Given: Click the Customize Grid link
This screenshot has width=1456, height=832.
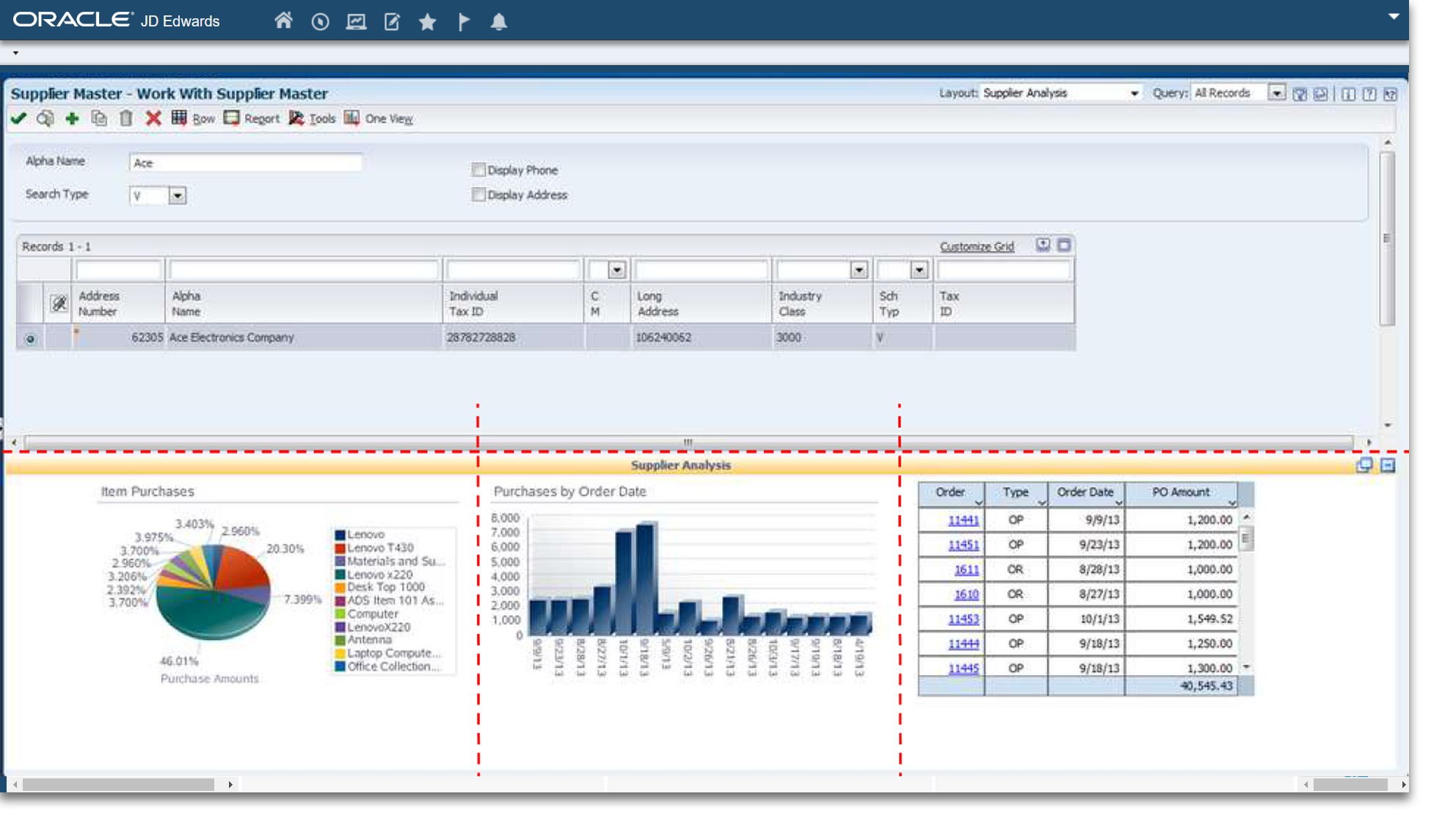Looking at the screenshot, I should 978,246.
